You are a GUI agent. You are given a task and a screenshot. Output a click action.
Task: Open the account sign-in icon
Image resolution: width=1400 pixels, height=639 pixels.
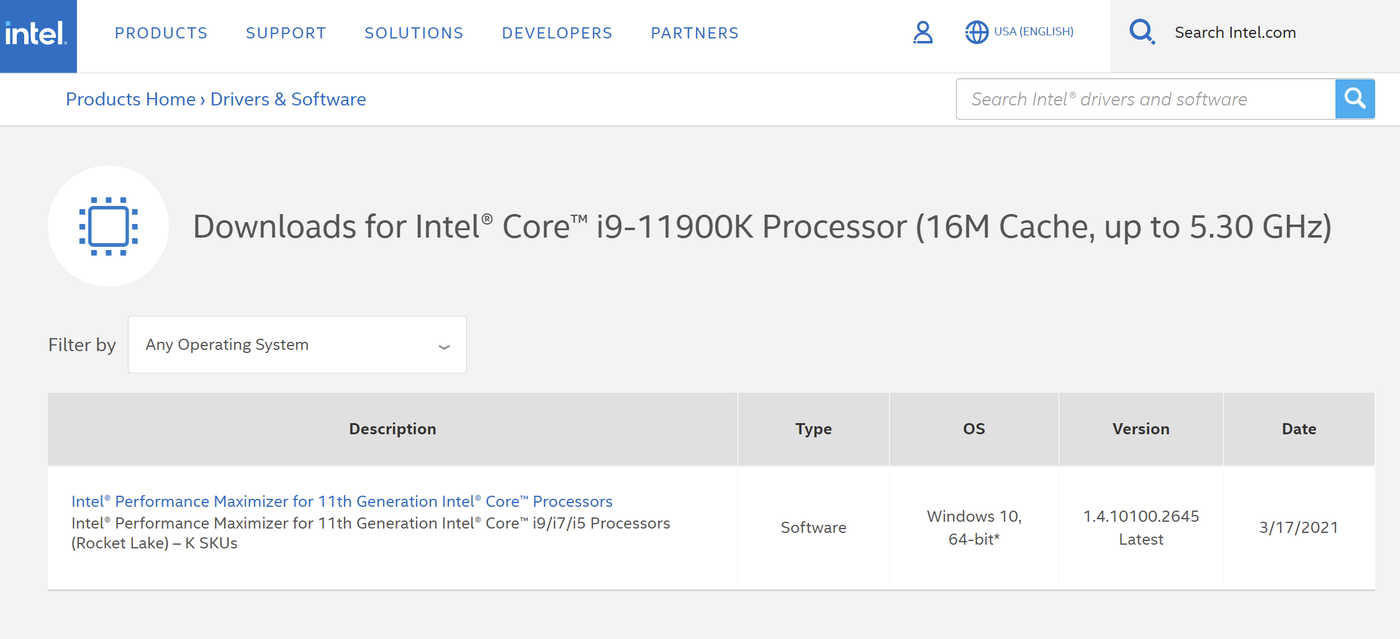coord(922,32)
